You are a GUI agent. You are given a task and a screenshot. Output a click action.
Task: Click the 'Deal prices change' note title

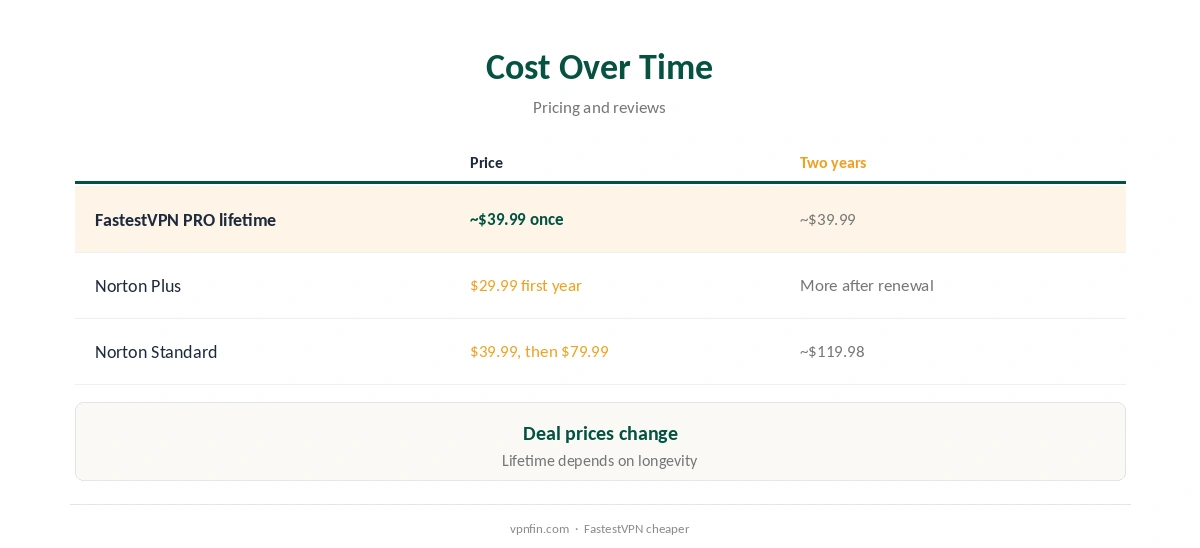(600, 433)
